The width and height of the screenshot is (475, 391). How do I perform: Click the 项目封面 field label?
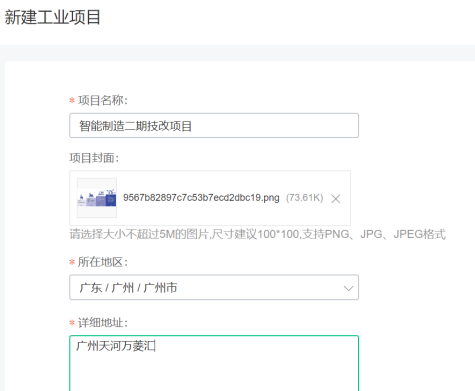(x=94, y=158)
